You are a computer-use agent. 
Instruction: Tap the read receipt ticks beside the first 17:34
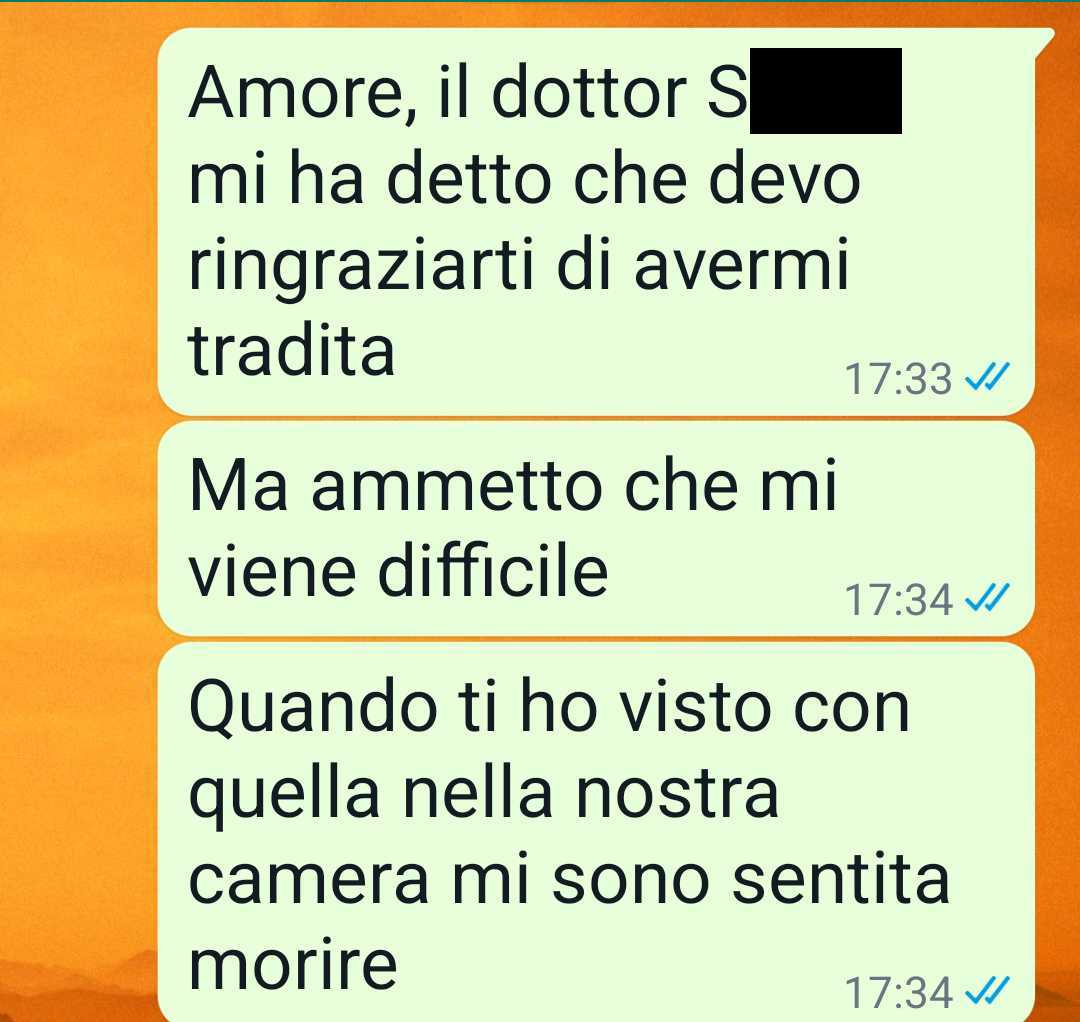[987, 598]
